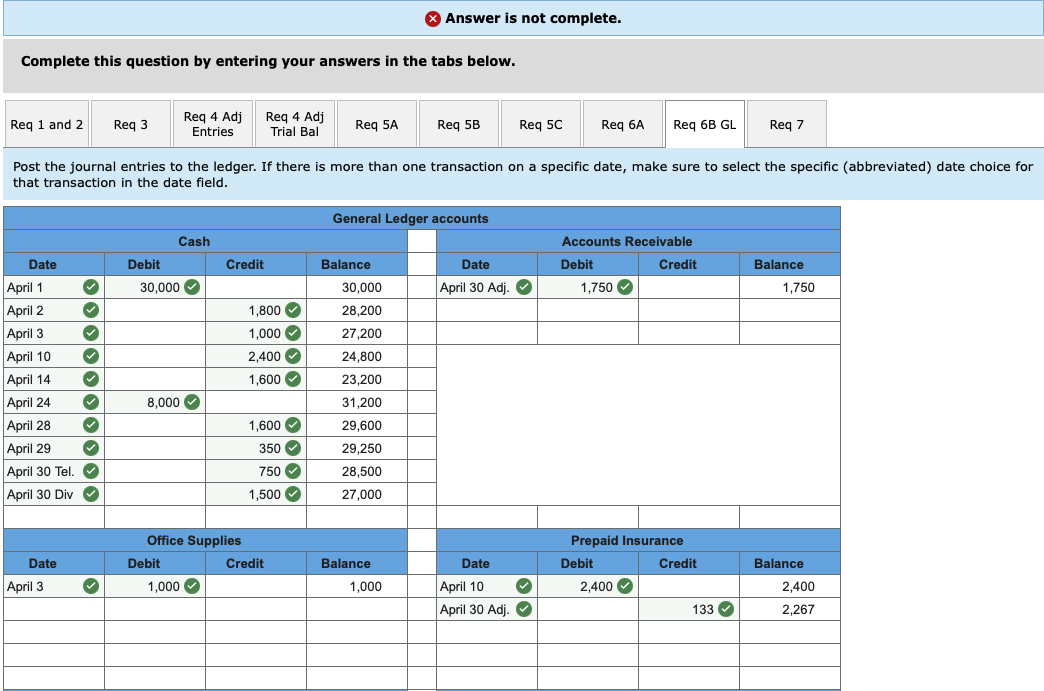Click empty credit cell in Office Supplies April 3 row

256,586
